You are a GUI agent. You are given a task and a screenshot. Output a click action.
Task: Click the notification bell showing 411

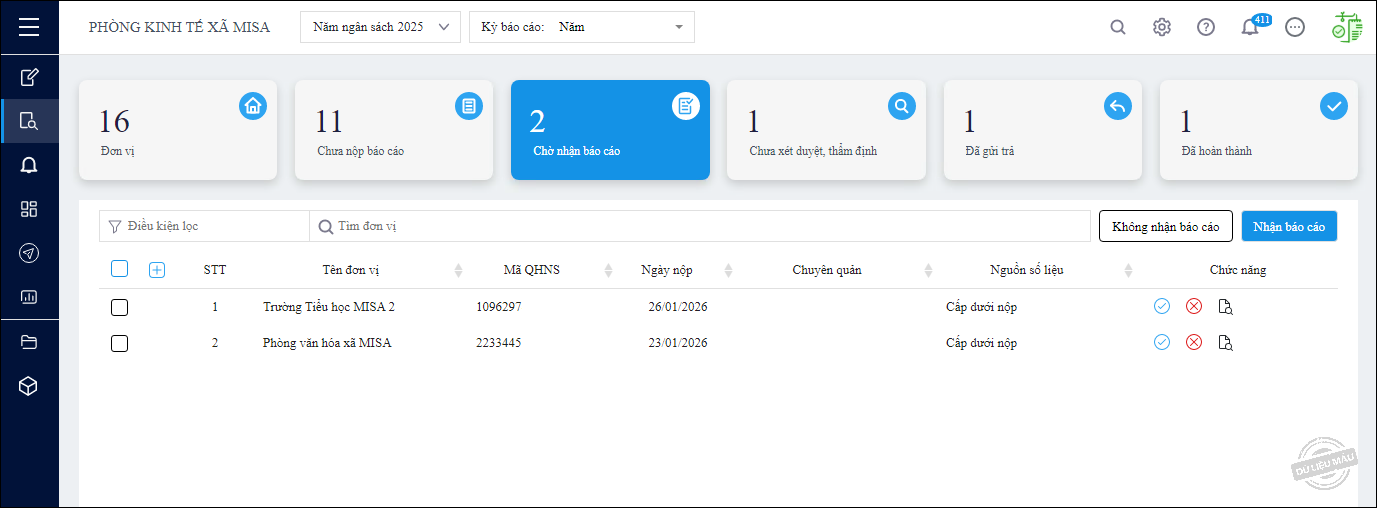(1250, 27)
